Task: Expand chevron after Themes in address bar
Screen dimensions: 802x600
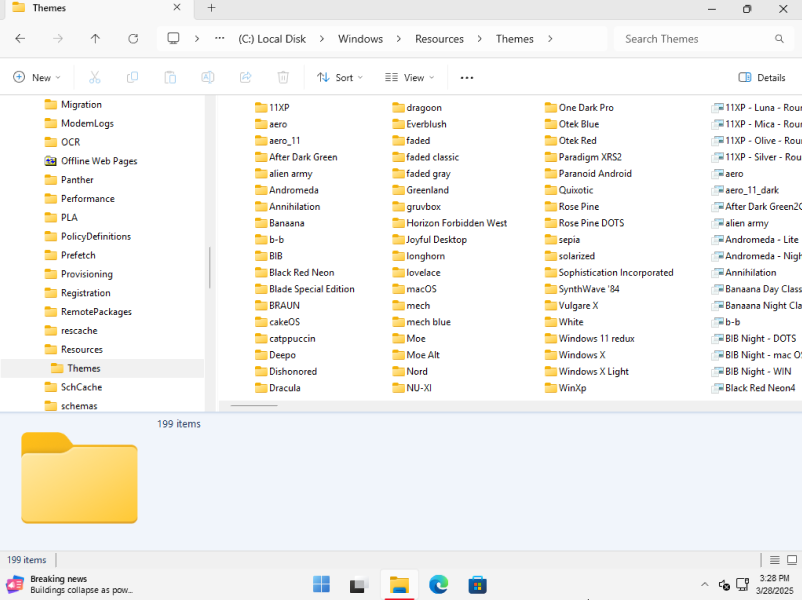Action: point(550,39)
